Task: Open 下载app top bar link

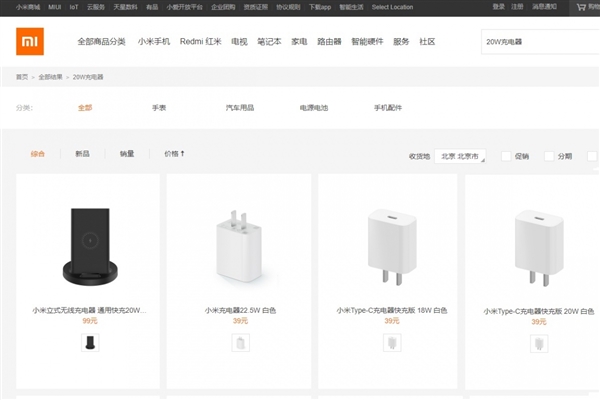Action: (x=320, y=7)
